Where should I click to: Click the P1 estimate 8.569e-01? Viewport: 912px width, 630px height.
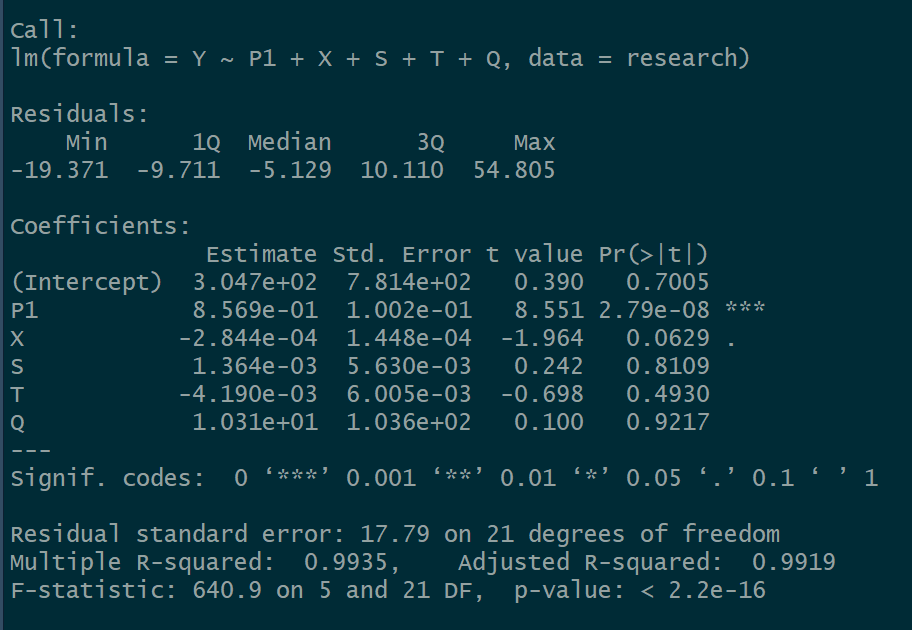(x=255, y=311)
